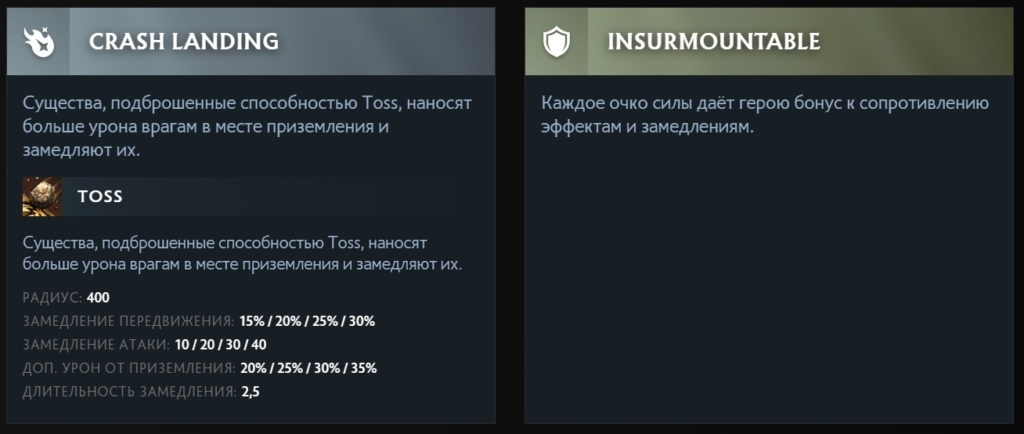This screenshot has height=434, width=1024.
Task: Click the РАДИУС stat label
Action: pyautogui.click(x=52, y=298)
